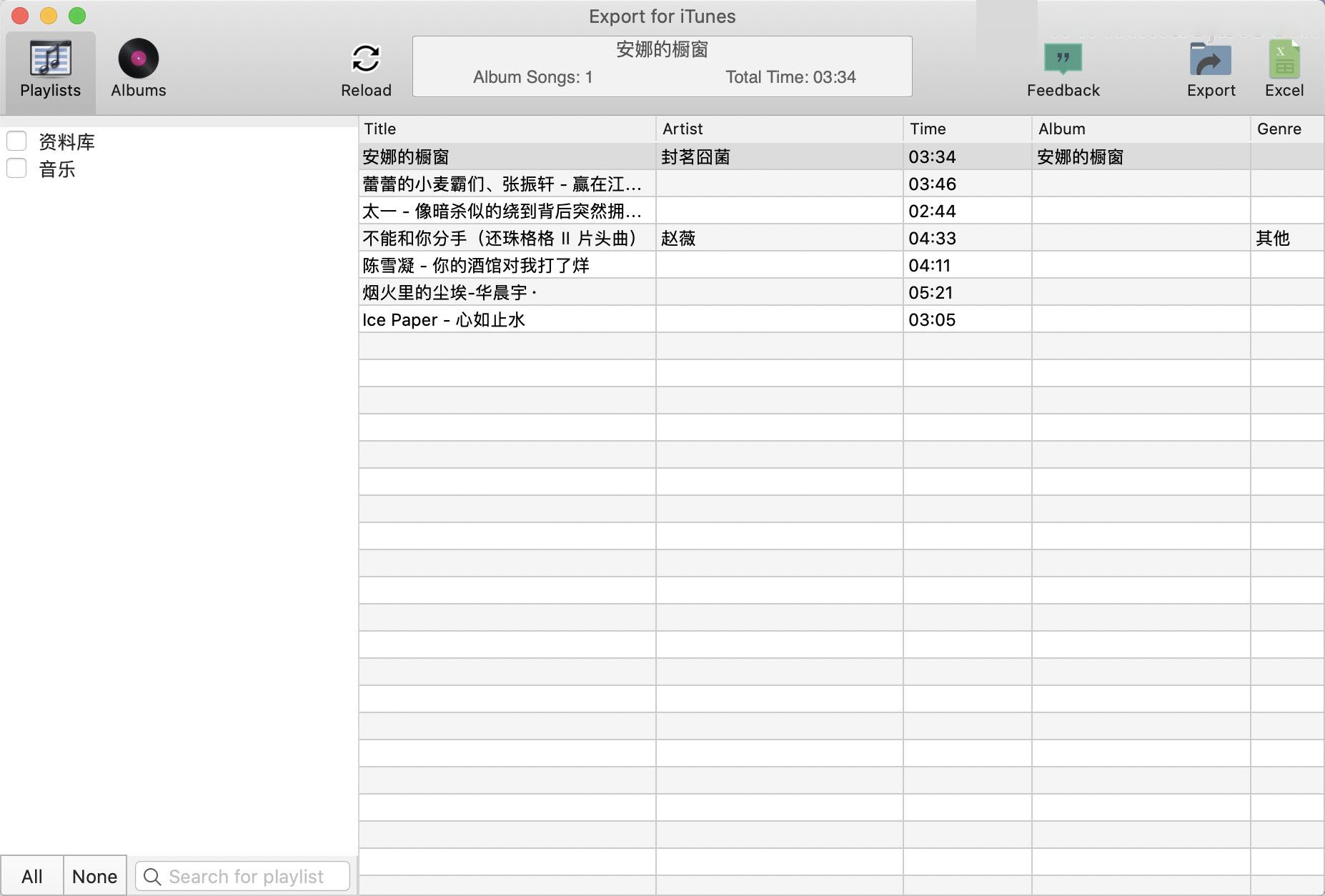Image resolution: width=1325 pixels, height=896 pixels.
Task: Click the Album Songs: 1 info text
Action: 532,77
